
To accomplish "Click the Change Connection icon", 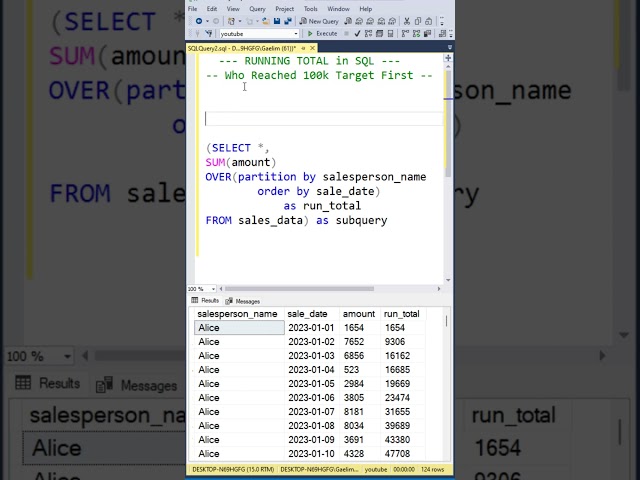I will click(209, 33).
